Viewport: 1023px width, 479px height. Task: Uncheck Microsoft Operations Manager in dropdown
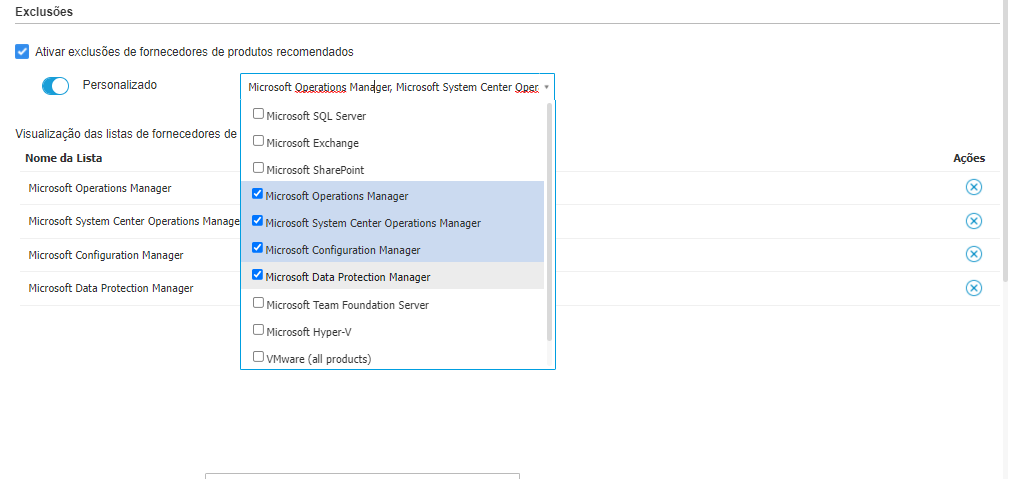pyautogui.click(x=258, y=194)
